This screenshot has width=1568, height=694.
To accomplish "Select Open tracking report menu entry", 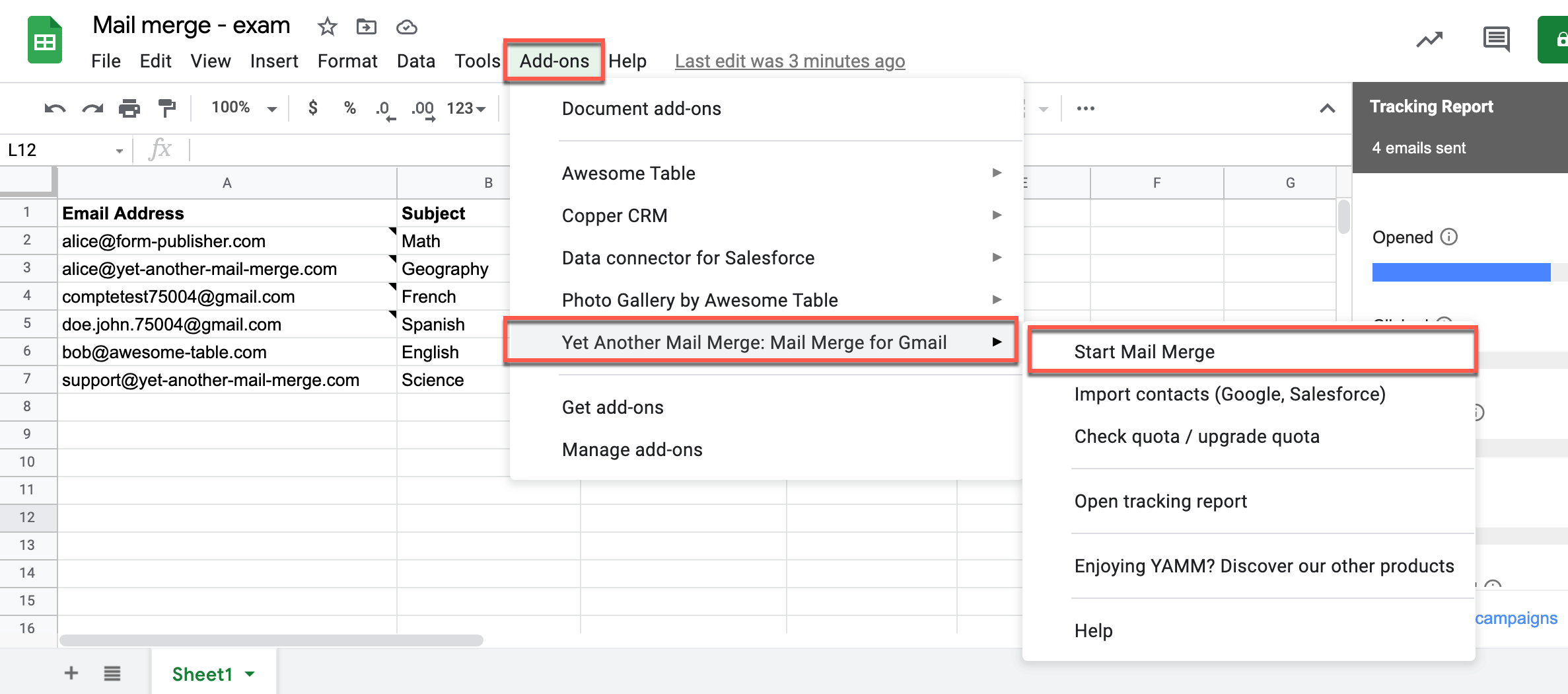I will coord(1160,501).
